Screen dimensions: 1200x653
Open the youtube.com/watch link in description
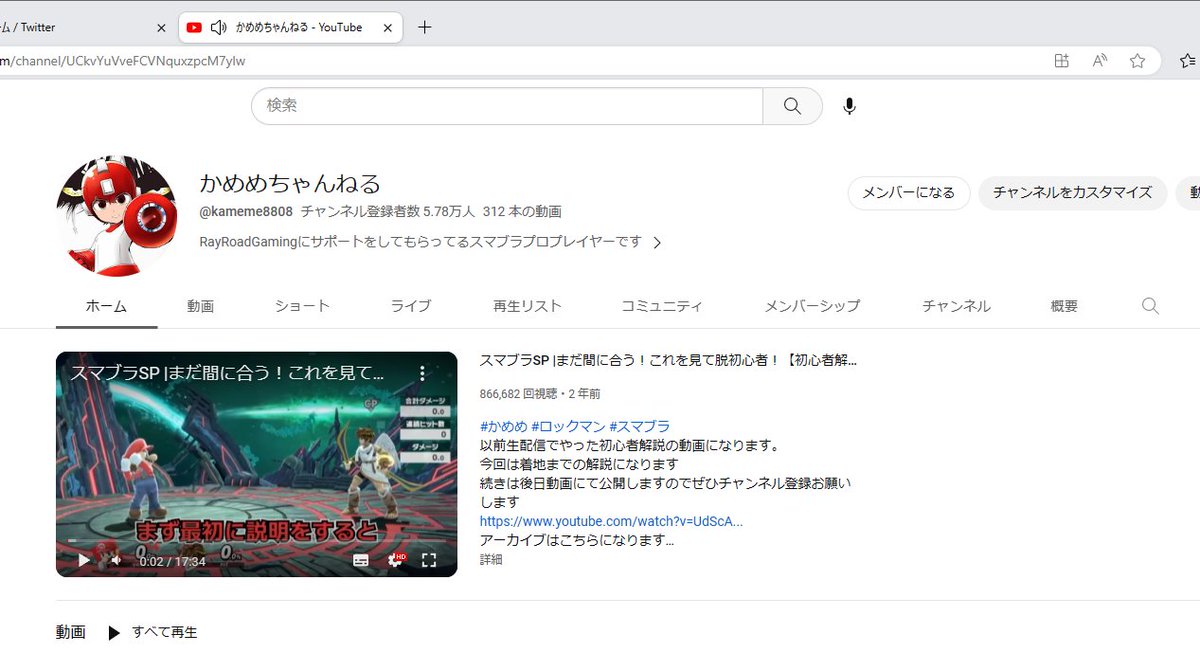pos(611,522)
